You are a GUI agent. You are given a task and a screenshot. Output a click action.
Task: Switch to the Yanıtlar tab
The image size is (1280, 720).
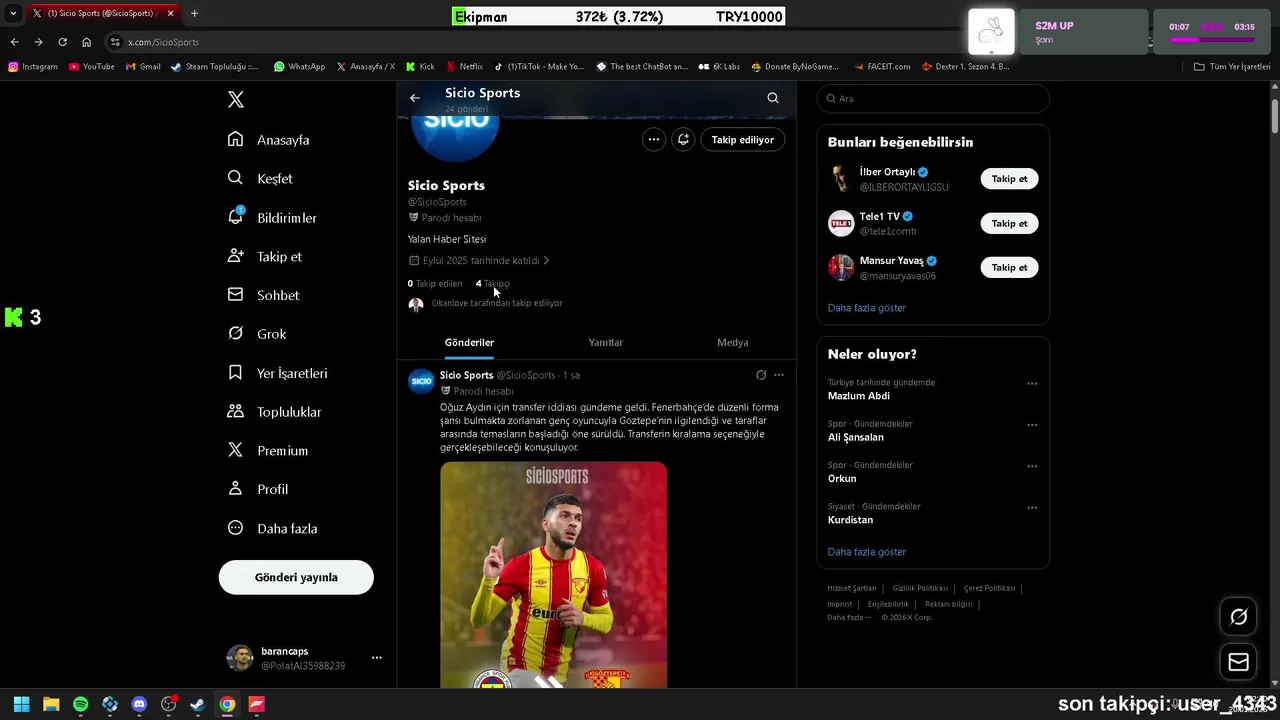[605, 342]
